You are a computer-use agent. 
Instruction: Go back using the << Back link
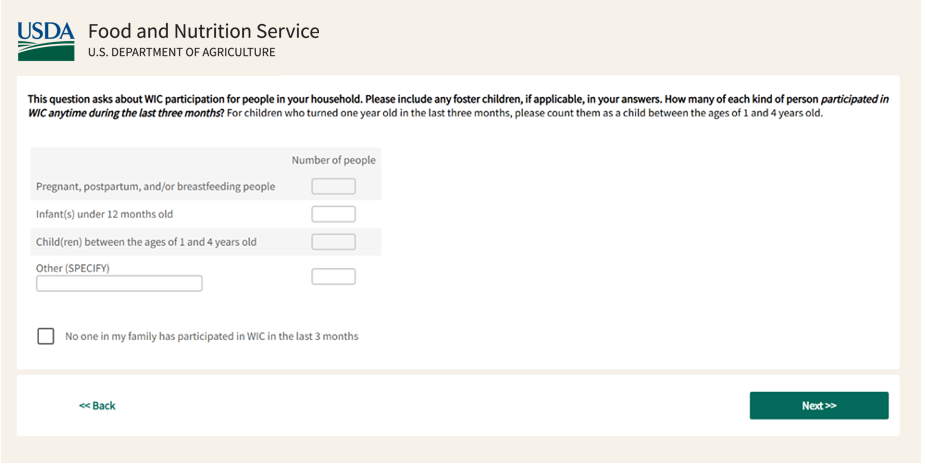click(97, 406)
